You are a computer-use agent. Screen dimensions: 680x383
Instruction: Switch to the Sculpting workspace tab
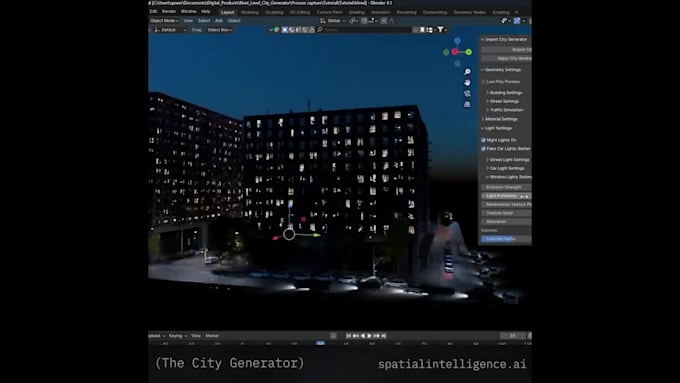point(274,12)
